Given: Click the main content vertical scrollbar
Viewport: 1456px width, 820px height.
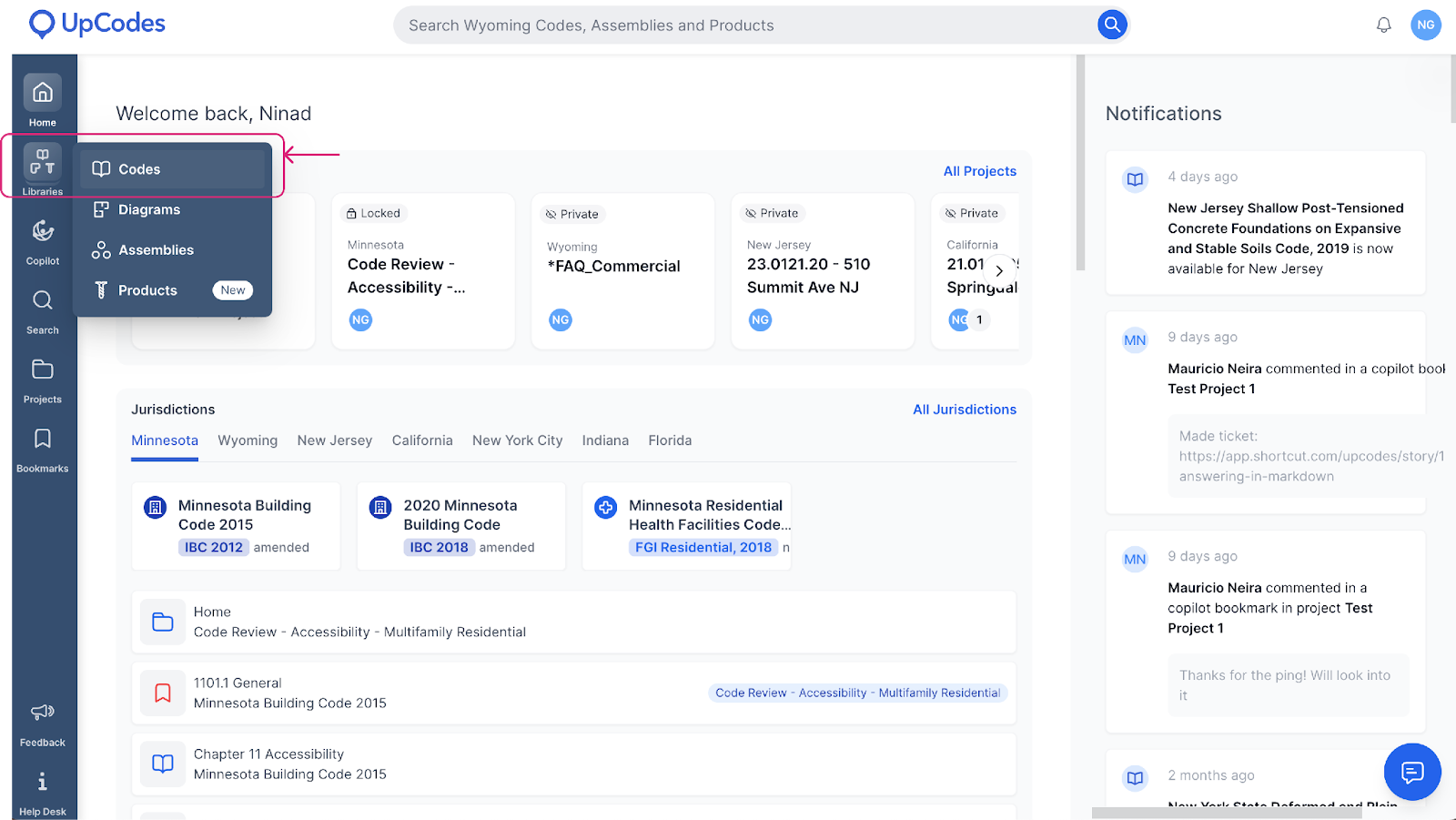Looking at the screenshot, I should pos(1080,163).
